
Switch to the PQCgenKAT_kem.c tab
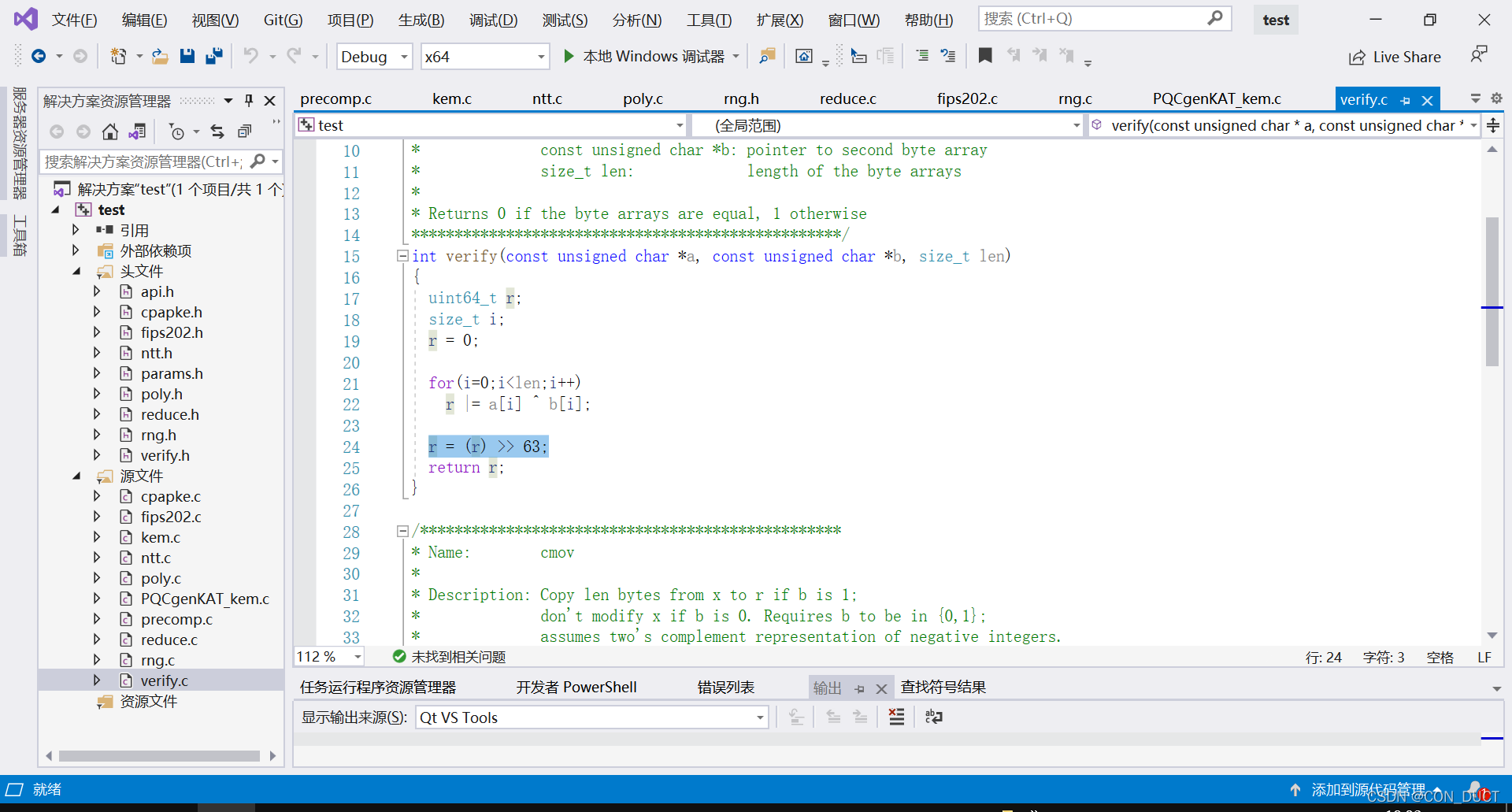pyautogui.click(x=1217, y=98)
